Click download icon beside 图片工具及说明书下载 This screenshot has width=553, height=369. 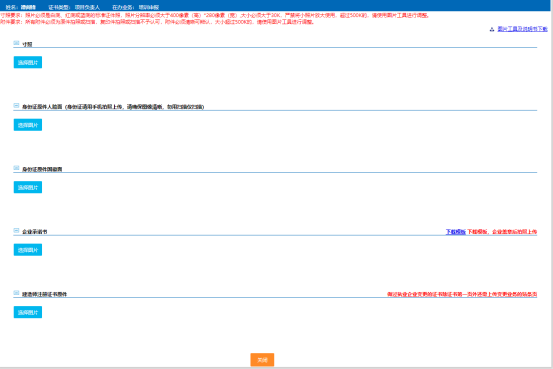[492, 29]
